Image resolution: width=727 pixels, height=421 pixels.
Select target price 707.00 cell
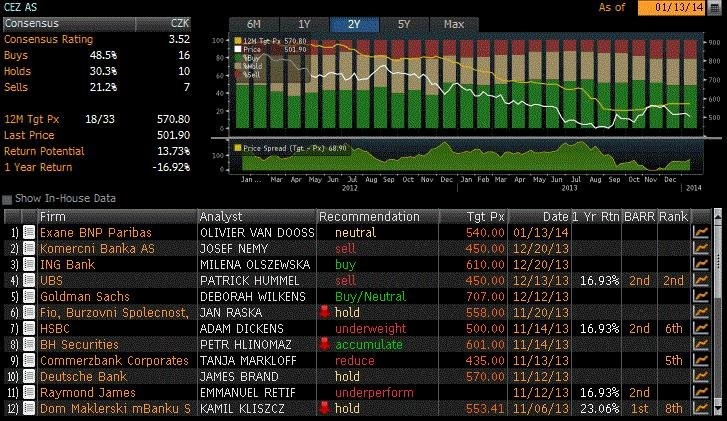(x=485, y=296)
